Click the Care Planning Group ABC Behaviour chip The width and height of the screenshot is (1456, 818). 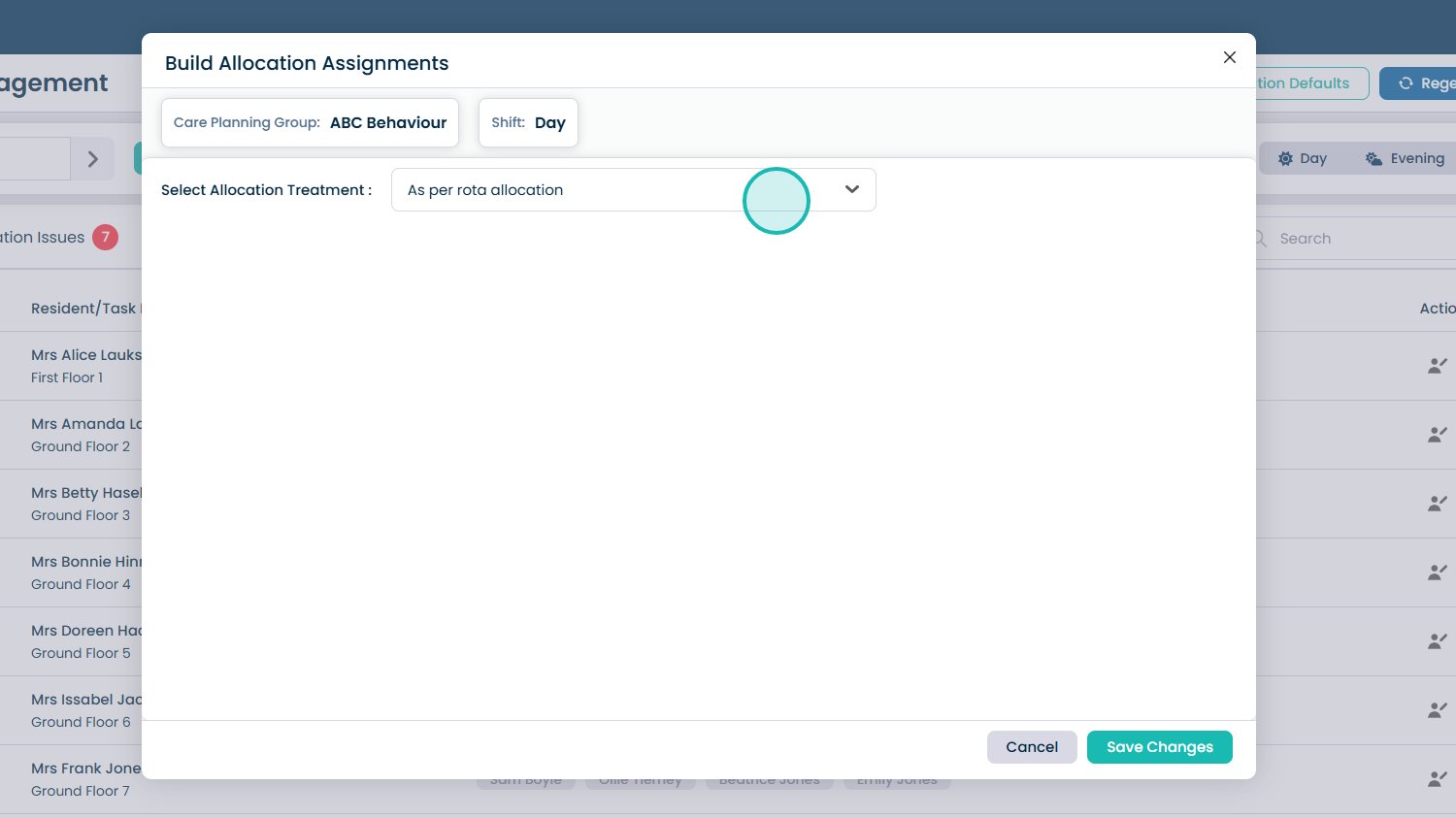click(x=310, y=123)
